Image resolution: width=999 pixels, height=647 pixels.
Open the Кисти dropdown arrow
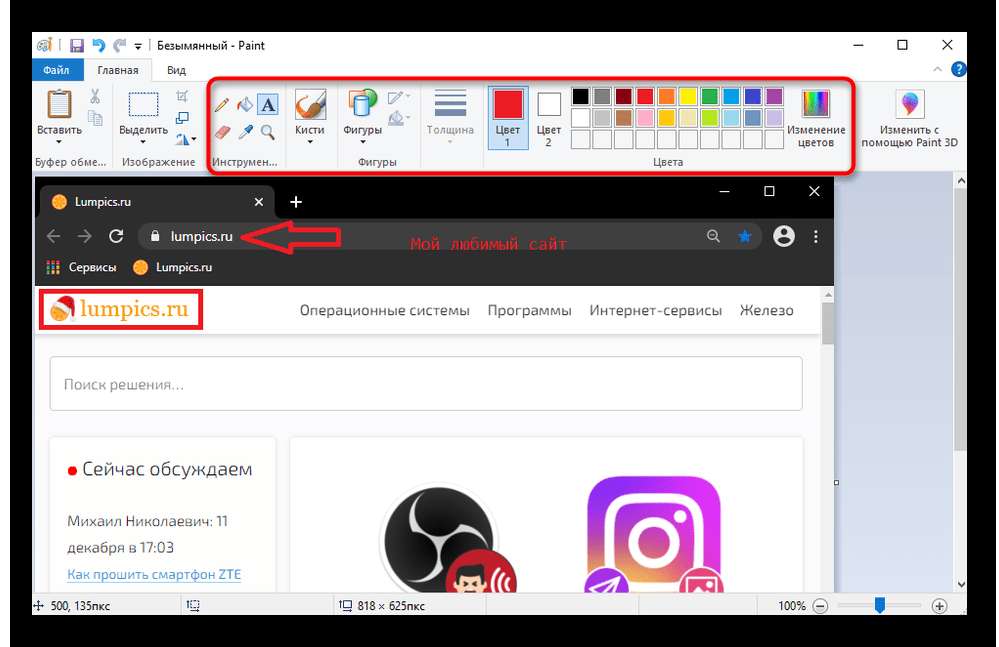(310, 142)
